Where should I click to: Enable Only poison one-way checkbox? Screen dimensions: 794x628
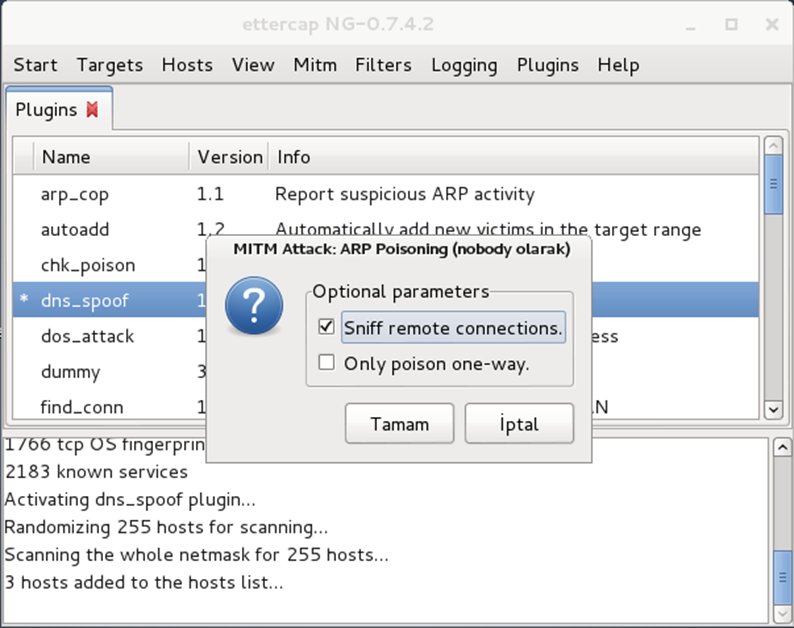pyautogui.click(x=327, y=363)
